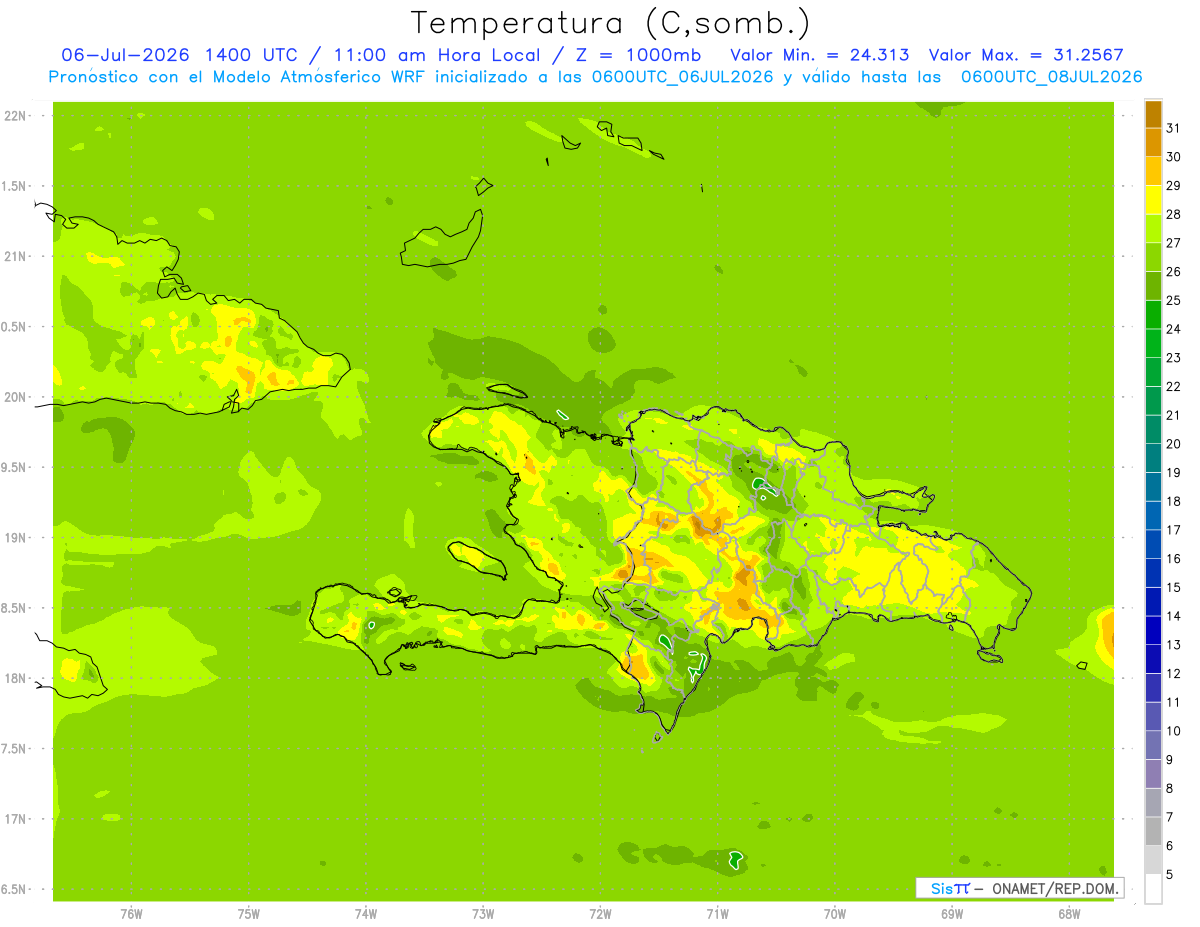Pick the yellow legend swatch between 28 and 29
Image resolution: width=1200 pixels, height=927 pixels.
[1153, 199]
